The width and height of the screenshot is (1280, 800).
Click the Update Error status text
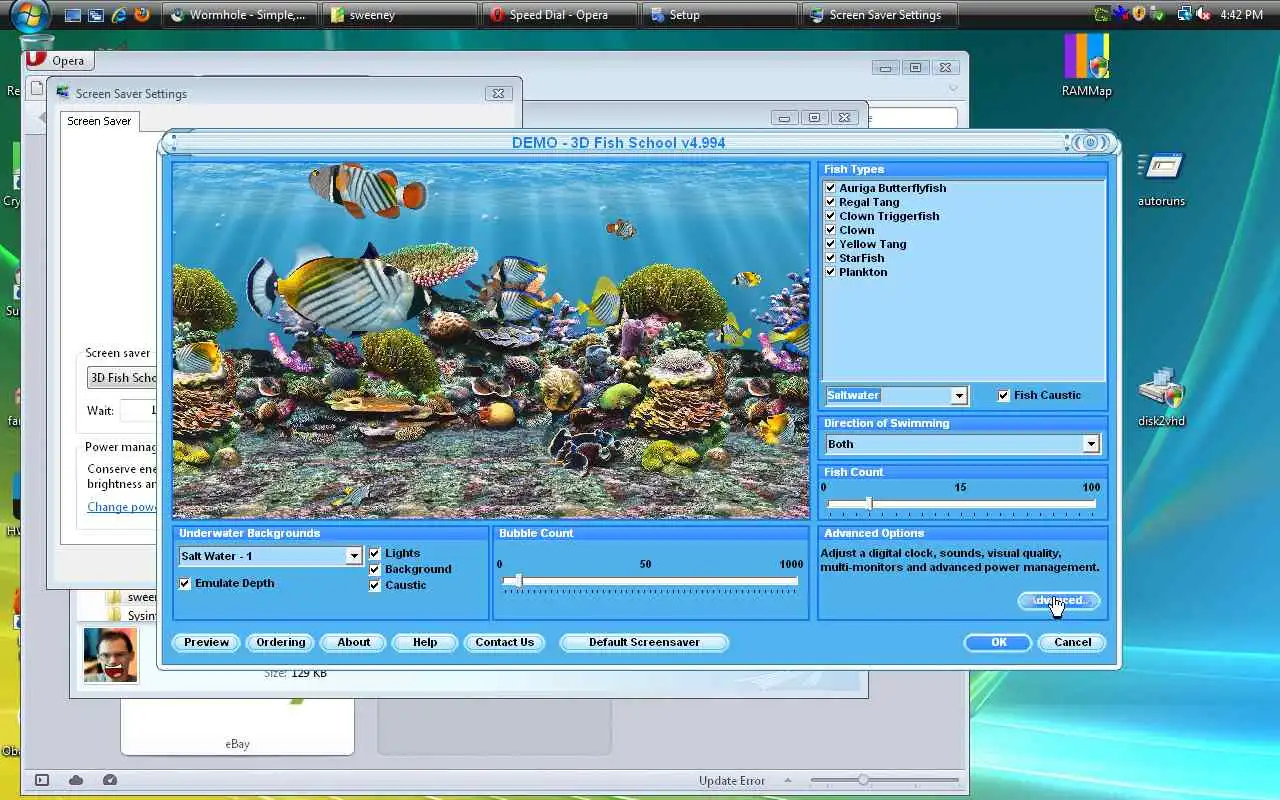click(732, 780)
